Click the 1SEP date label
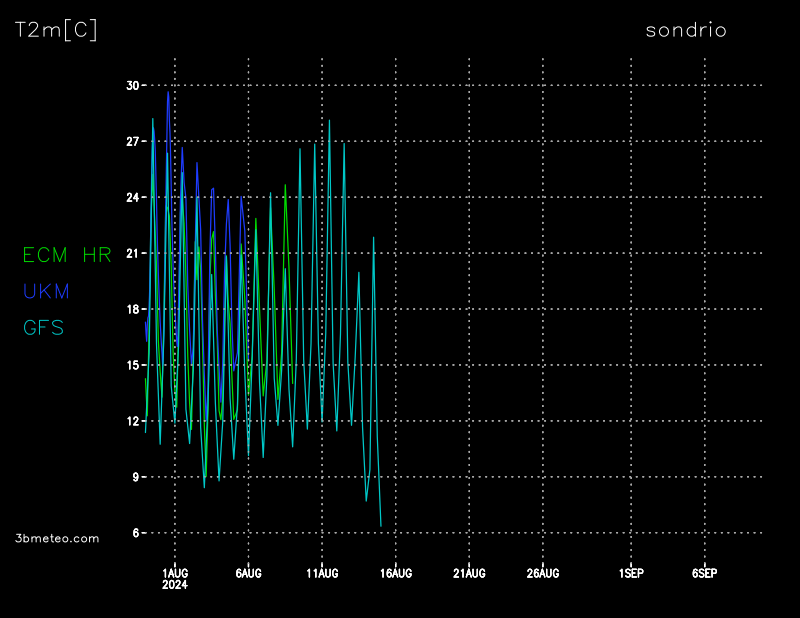This screenshot has height=618, width=800. click(x=631, y=573)
